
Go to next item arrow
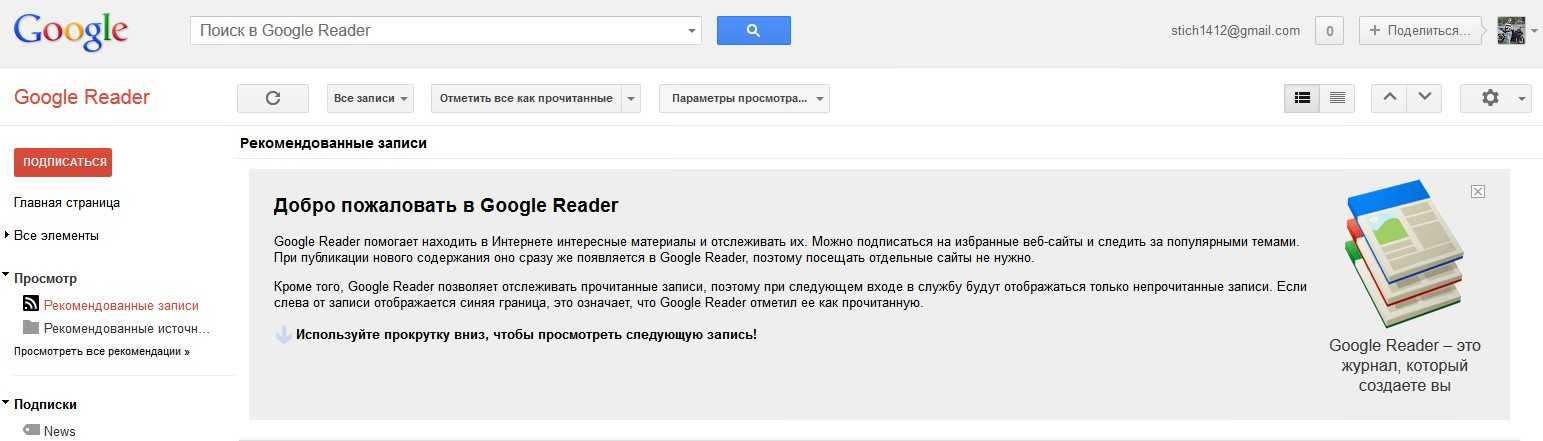pos(1424,98)
